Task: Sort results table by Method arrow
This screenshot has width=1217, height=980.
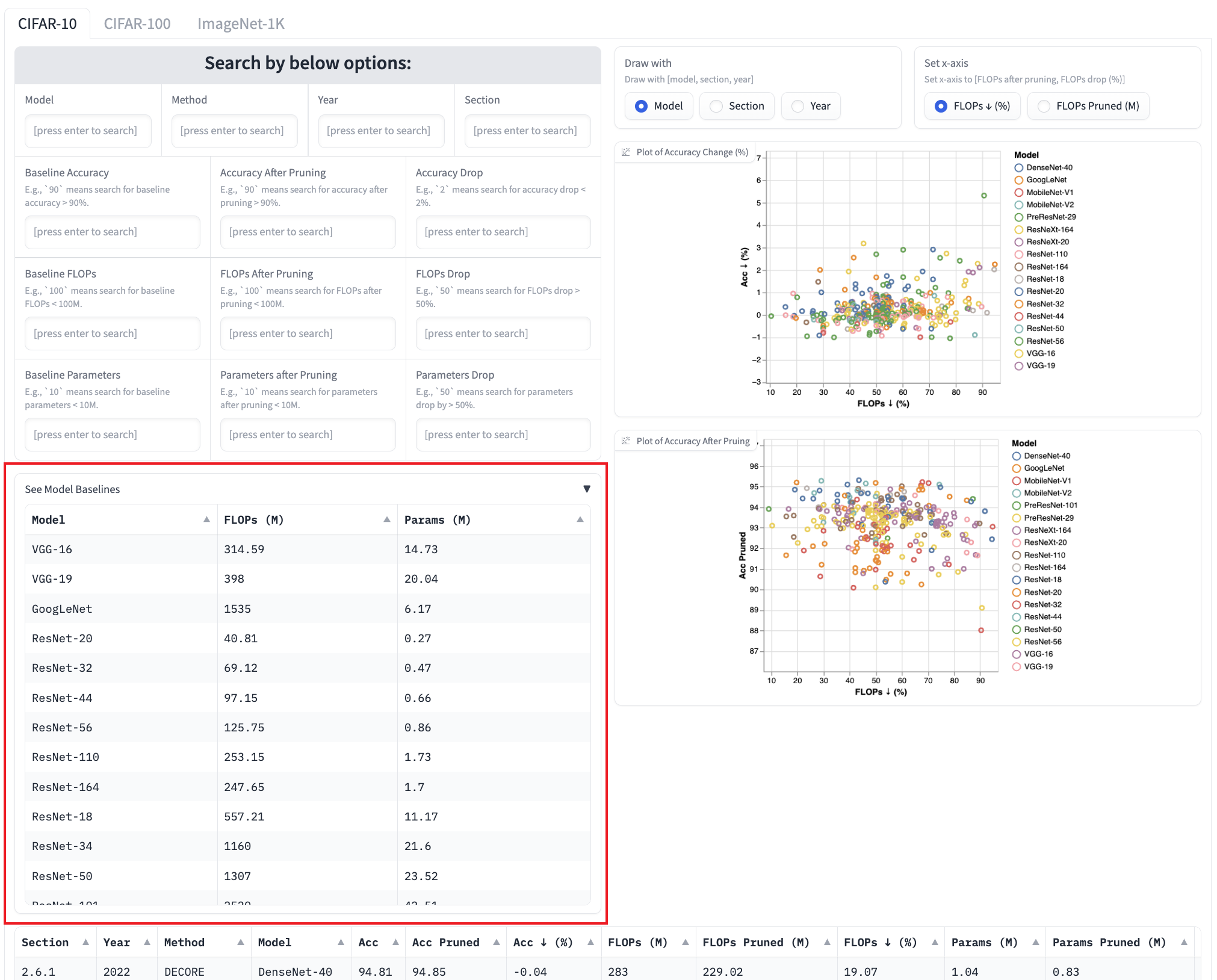Action: [x=241, y=942]
